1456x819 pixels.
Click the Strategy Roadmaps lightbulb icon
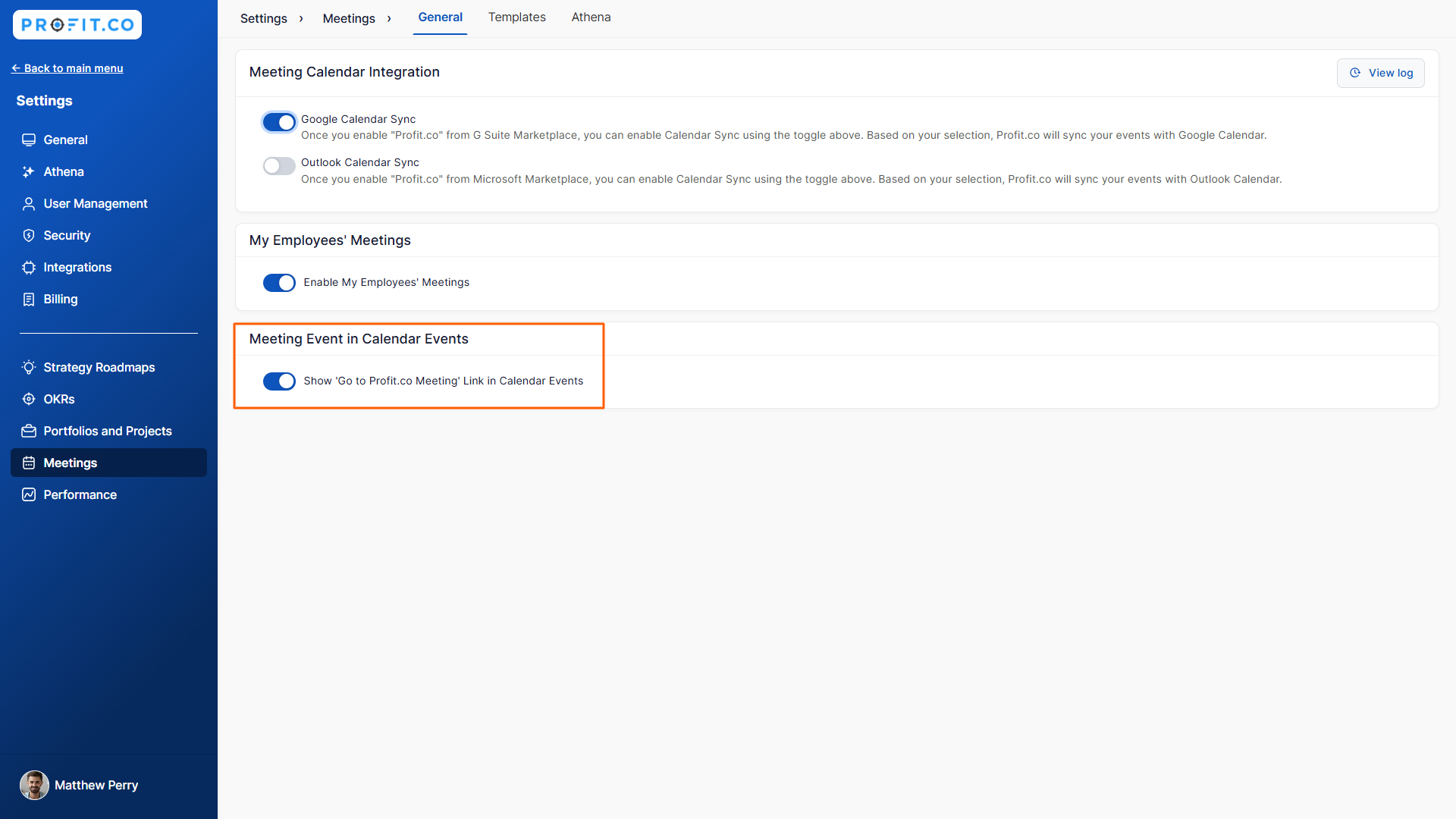29,368
